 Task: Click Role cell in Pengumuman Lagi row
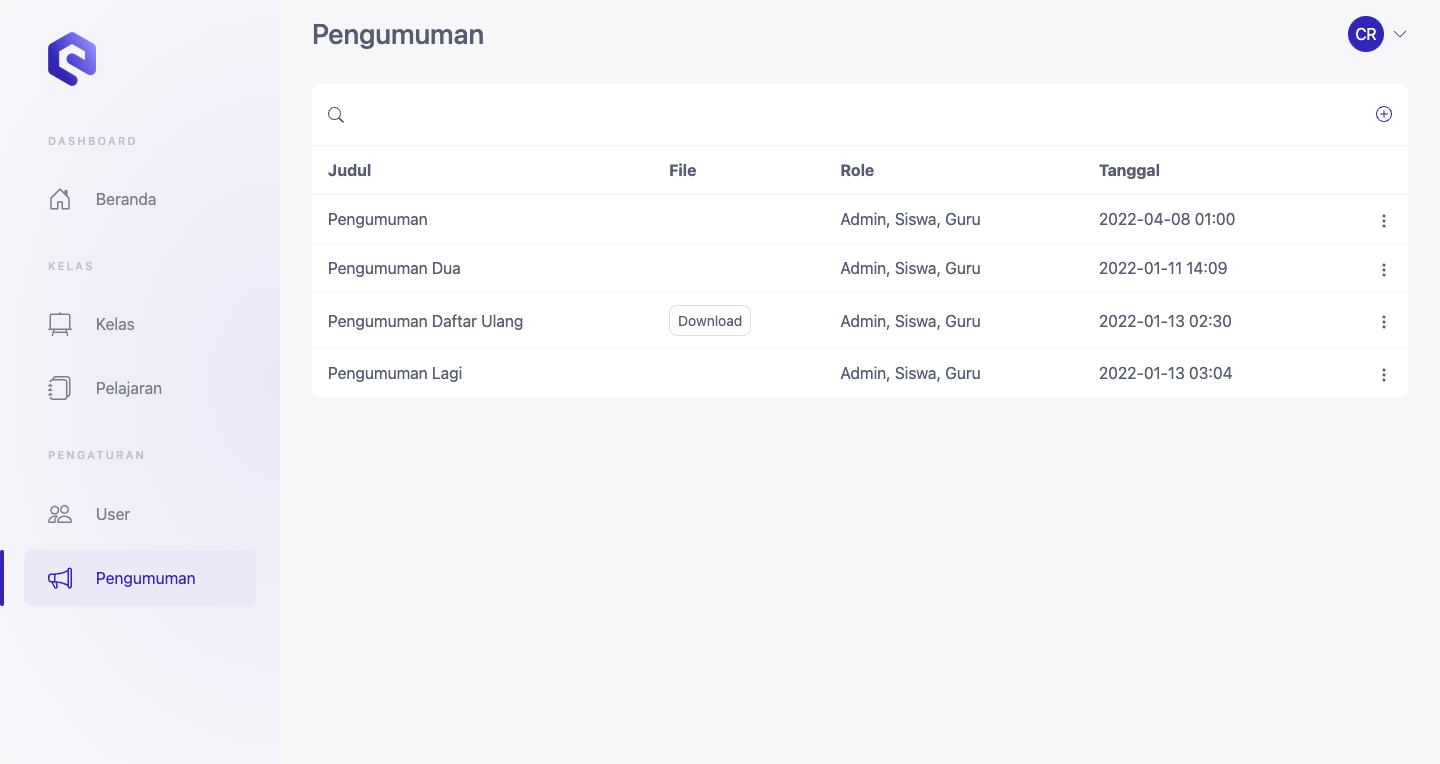[x=910, y=373]
